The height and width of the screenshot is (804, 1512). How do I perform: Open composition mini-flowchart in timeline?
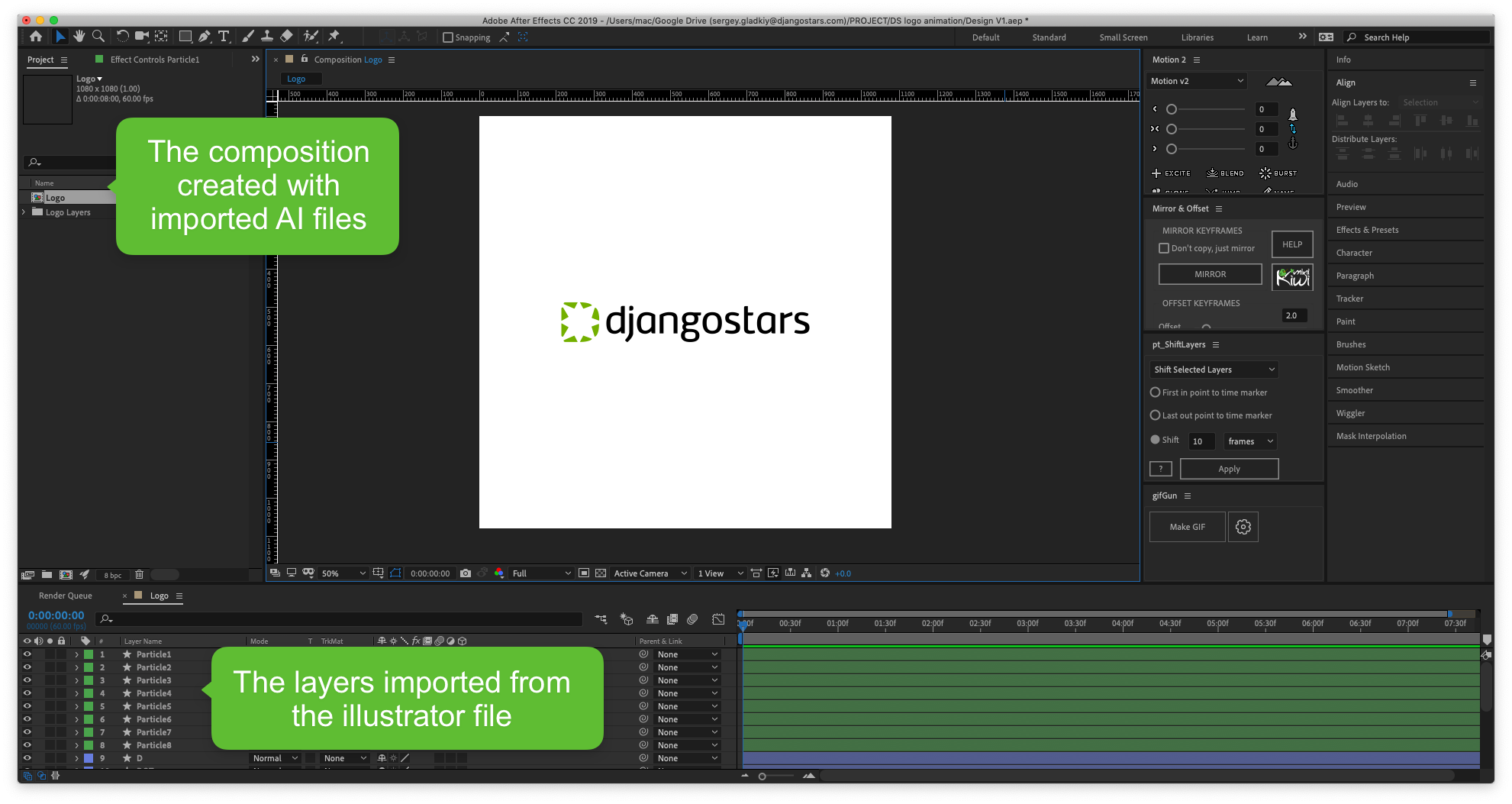coord(601,619)
